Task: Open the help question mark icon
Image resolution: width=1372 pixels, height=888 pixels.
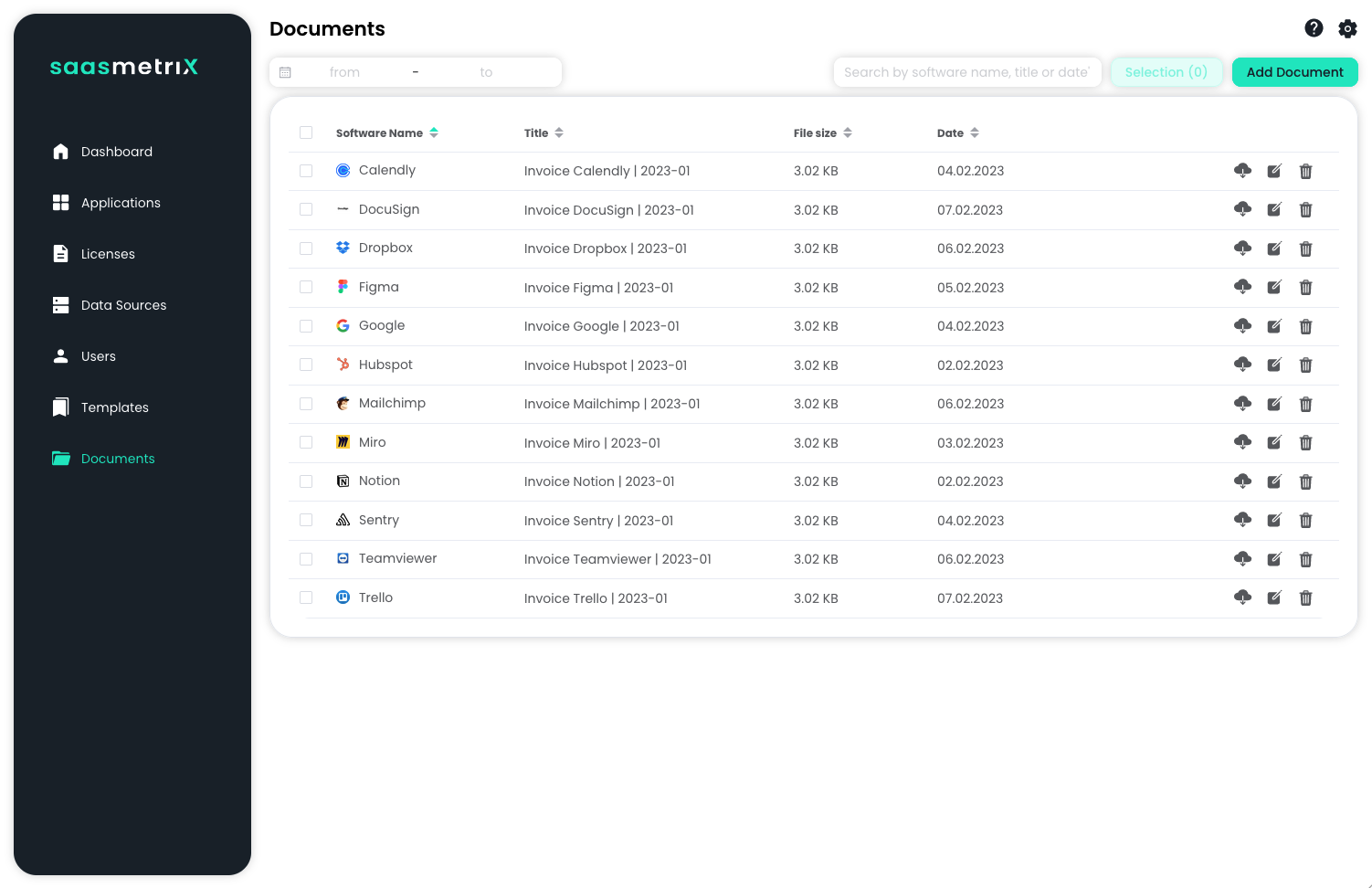Action: [x=1314, y=28]
